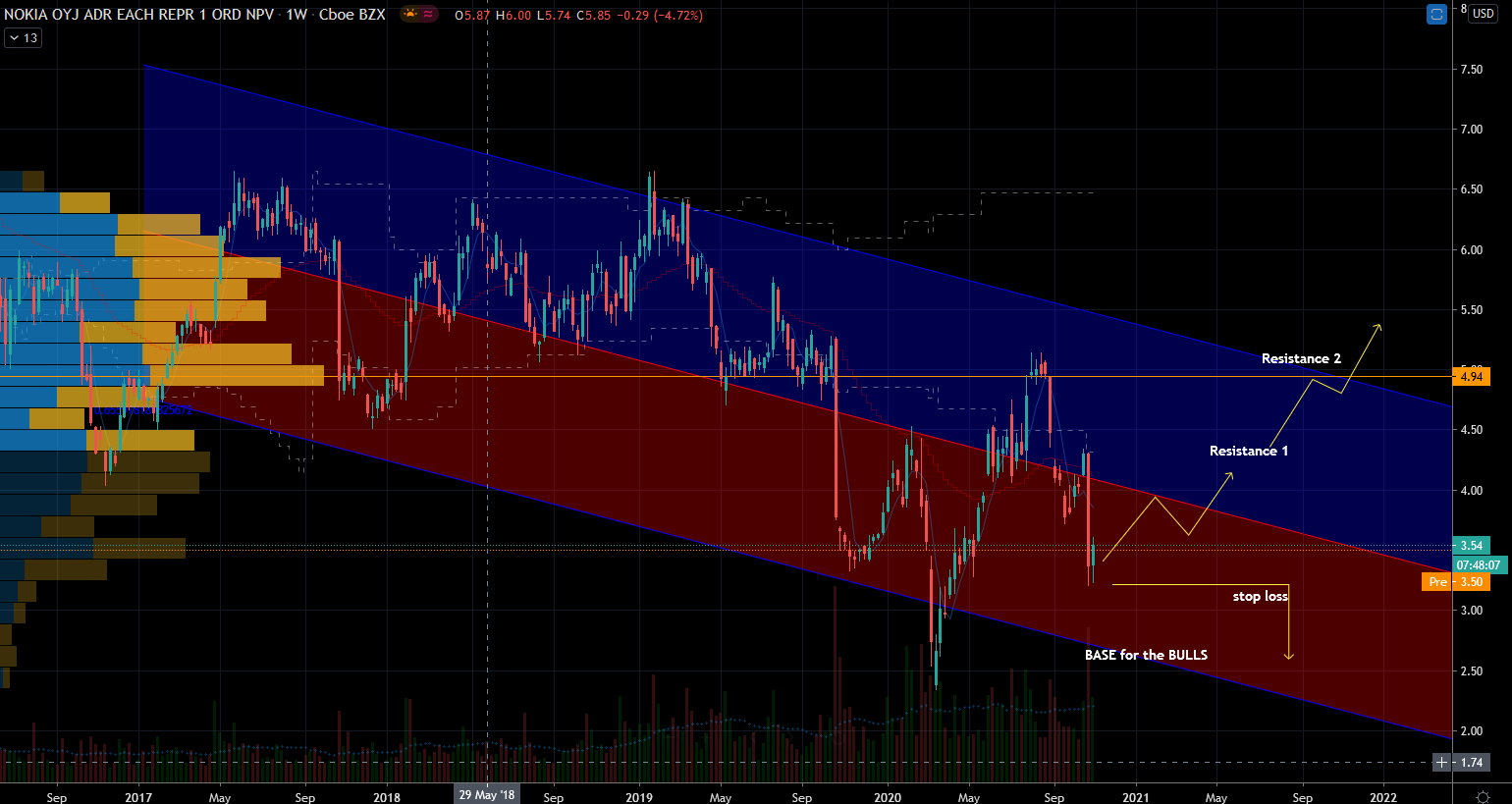This screenshot has height=804, width=1512.
Task: Select the open value O5.87
Action: [x=472, y=16]
